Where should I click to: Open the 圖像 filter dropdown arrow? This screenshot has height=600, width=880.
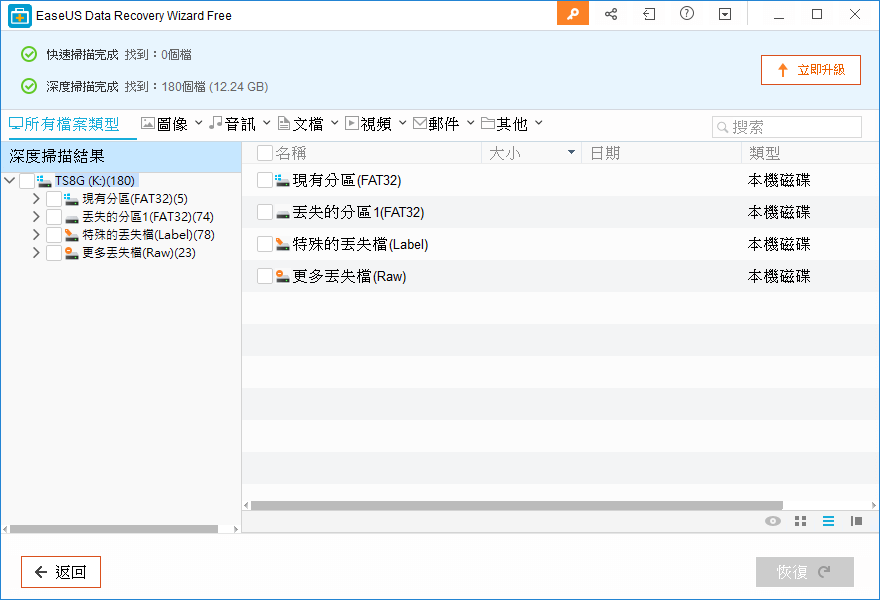[x=198, y=123]
